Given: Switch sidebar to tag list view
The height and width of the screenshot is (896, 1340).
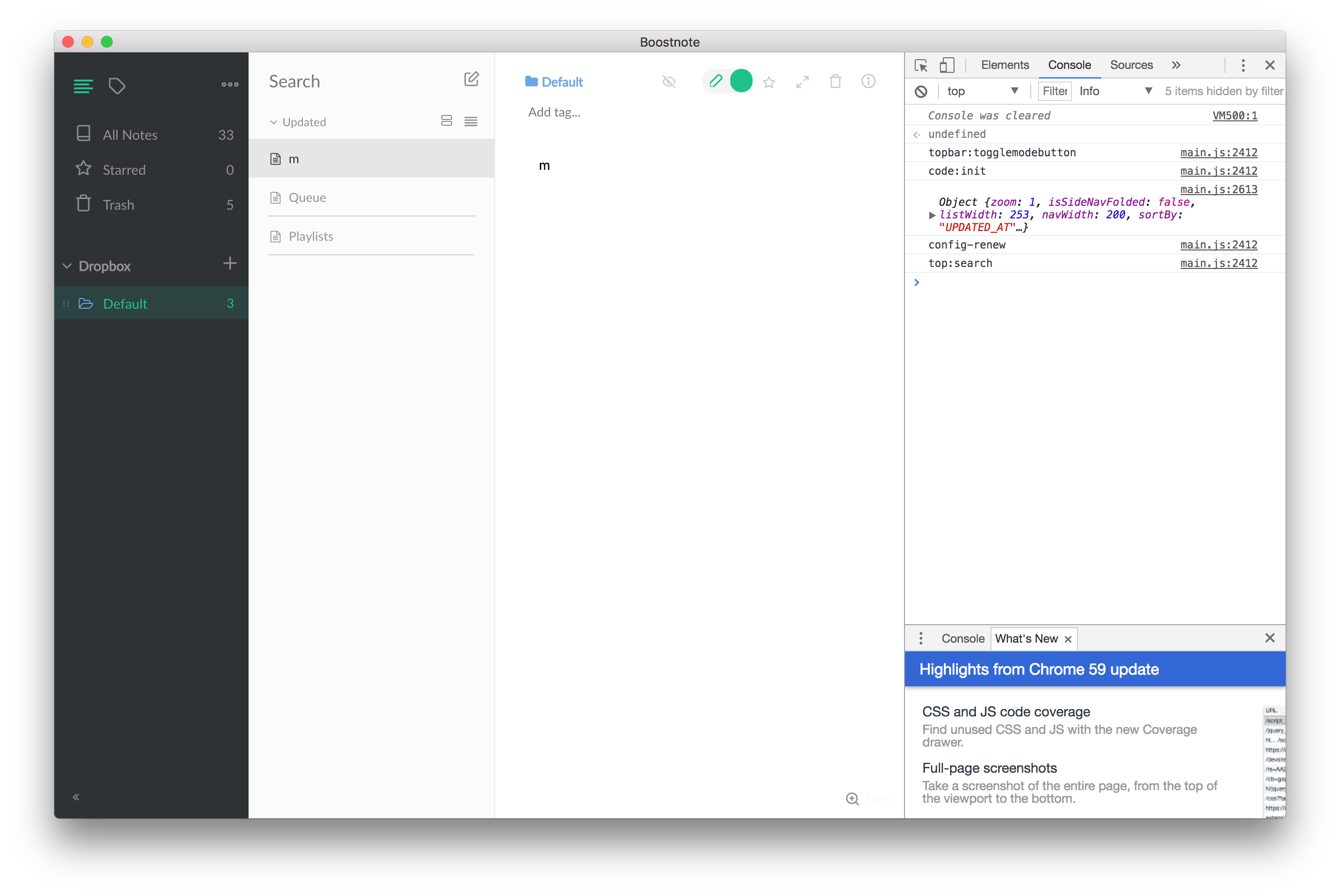Looking at the screenshot, I should click(x=117, y=86).
